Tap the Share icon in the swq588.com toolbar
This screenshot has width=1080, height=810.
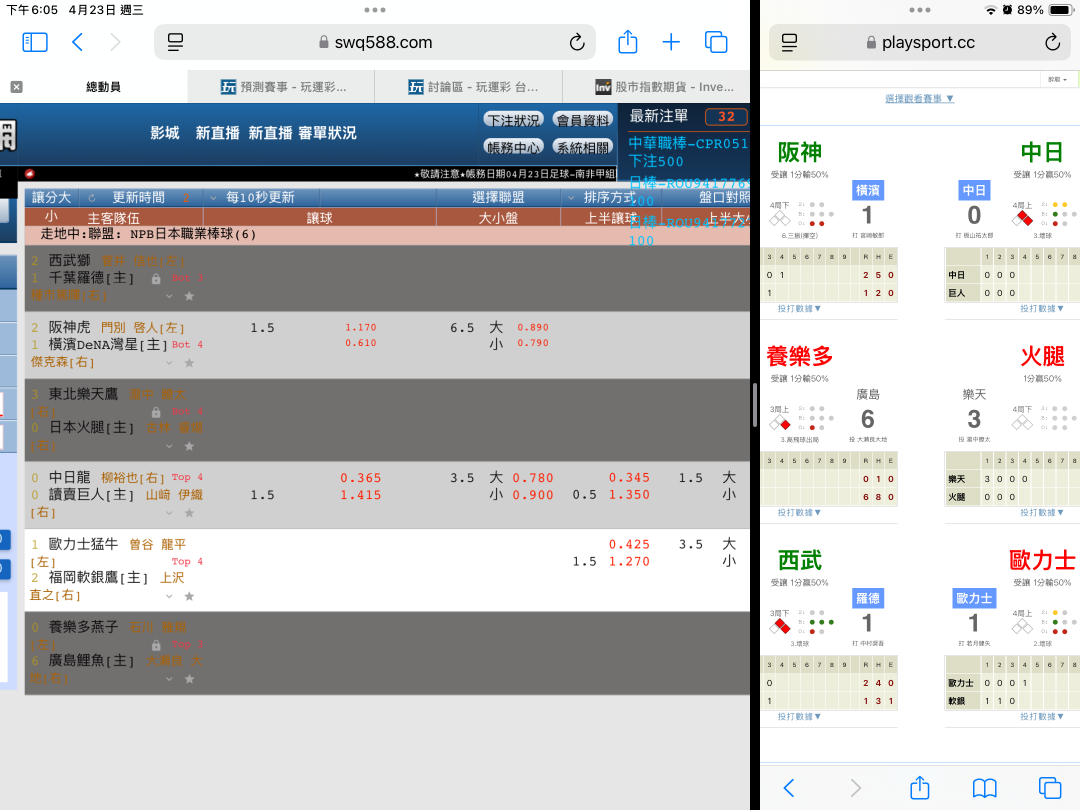(x=627, y=42)
